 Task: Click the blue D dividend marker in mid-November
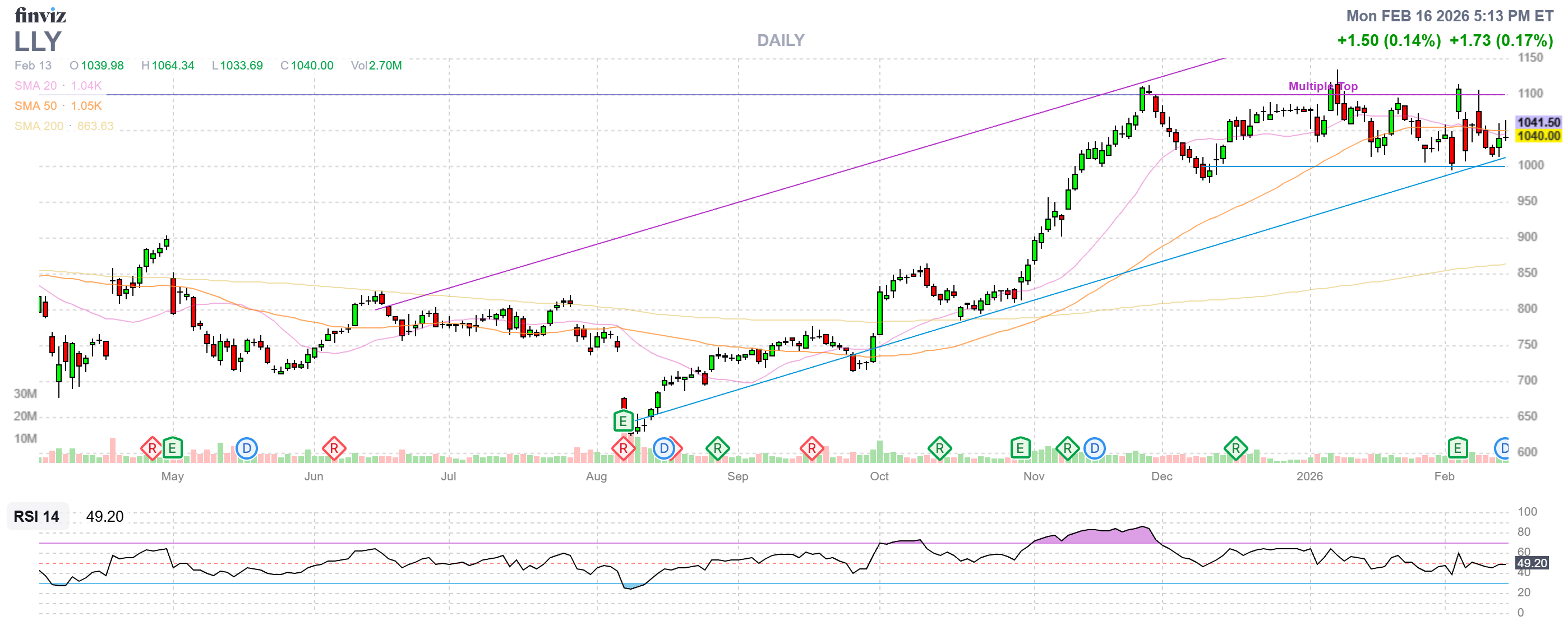[1095, 449]
